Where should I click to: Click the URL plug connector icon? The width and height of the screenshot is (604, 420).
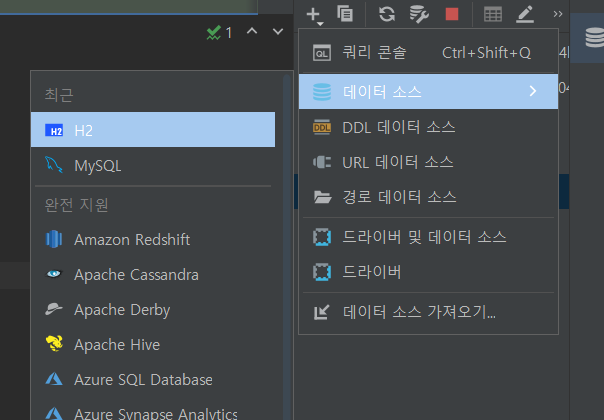(322, 162)
